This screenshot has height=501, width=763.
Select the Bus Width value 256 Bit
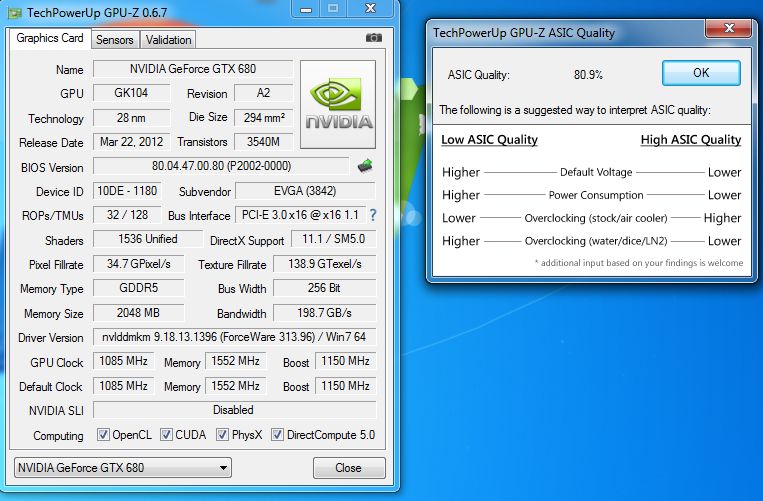[x=325, y=288]
